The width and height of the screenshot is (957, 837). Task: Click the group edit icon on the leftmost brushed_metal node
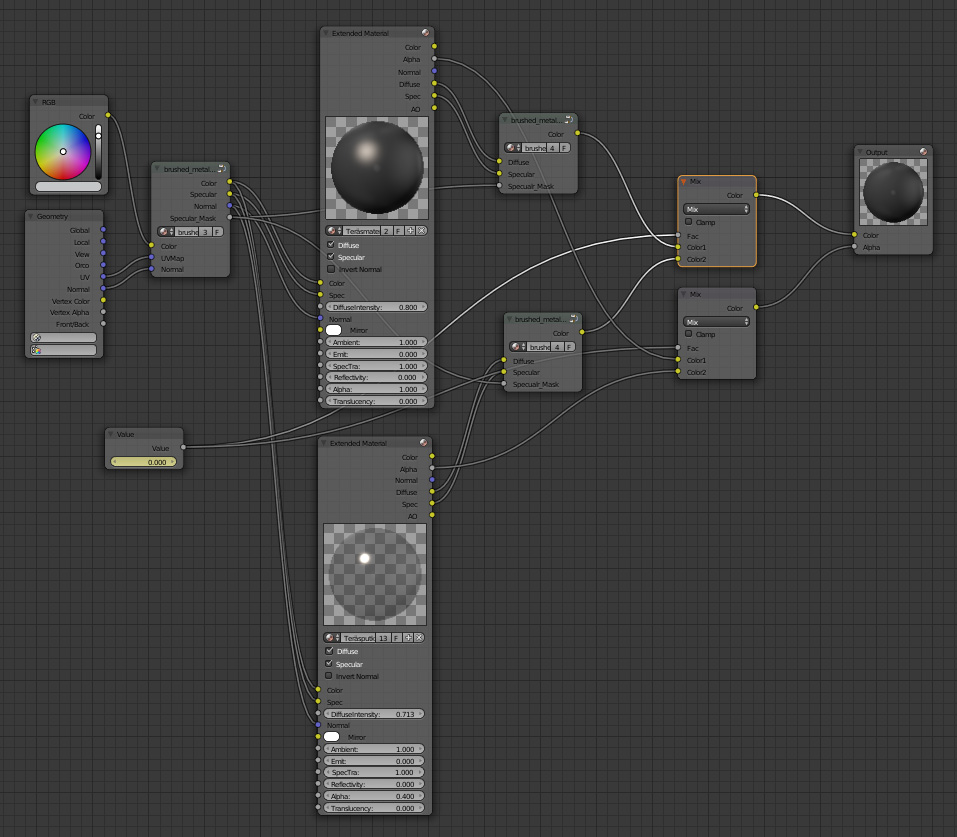tap(221, 169)
